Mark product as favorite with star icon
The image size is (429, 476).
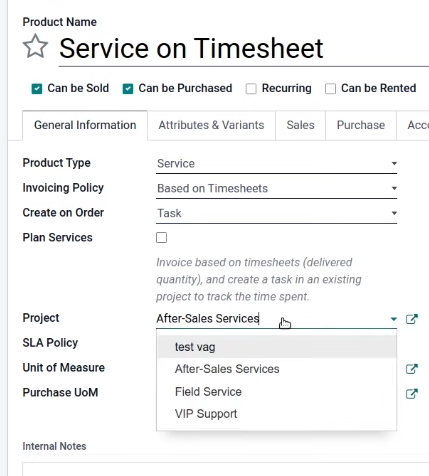click(35, 46)
